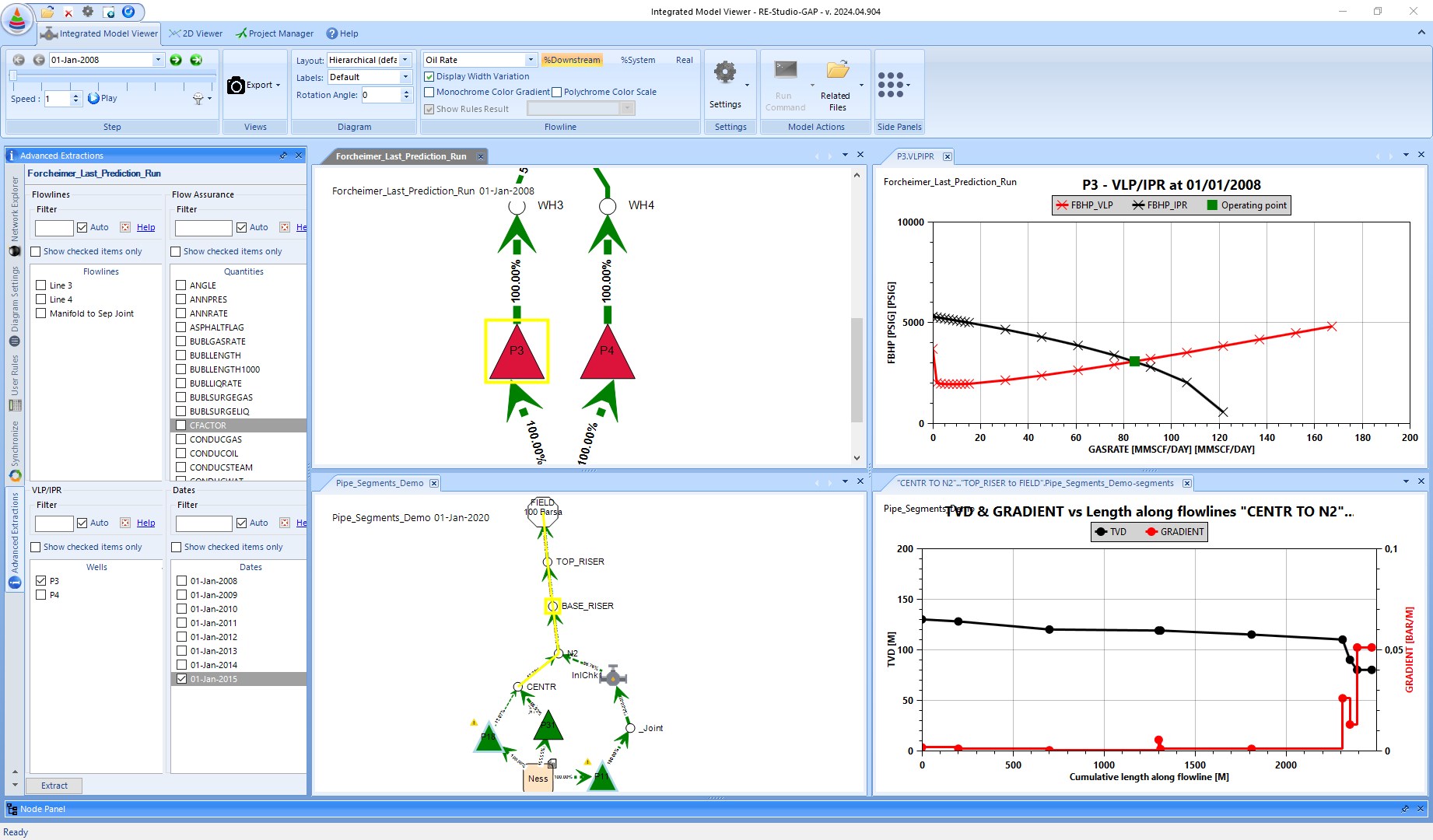Open Related Files folder icon
Screen dimensions: 1433x840
tap(837, 70)
